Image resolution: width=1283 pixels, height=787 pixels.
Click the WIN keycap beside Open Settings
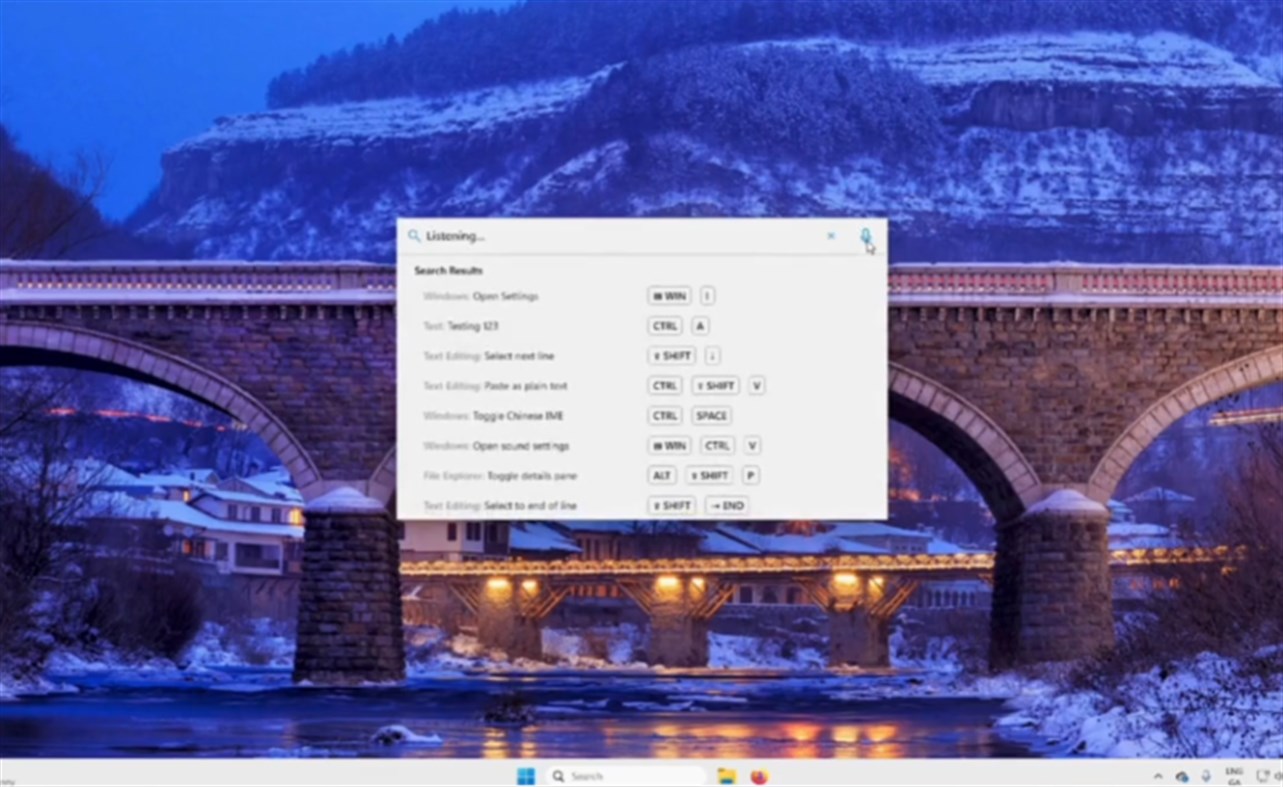click(x=668, y=296)
